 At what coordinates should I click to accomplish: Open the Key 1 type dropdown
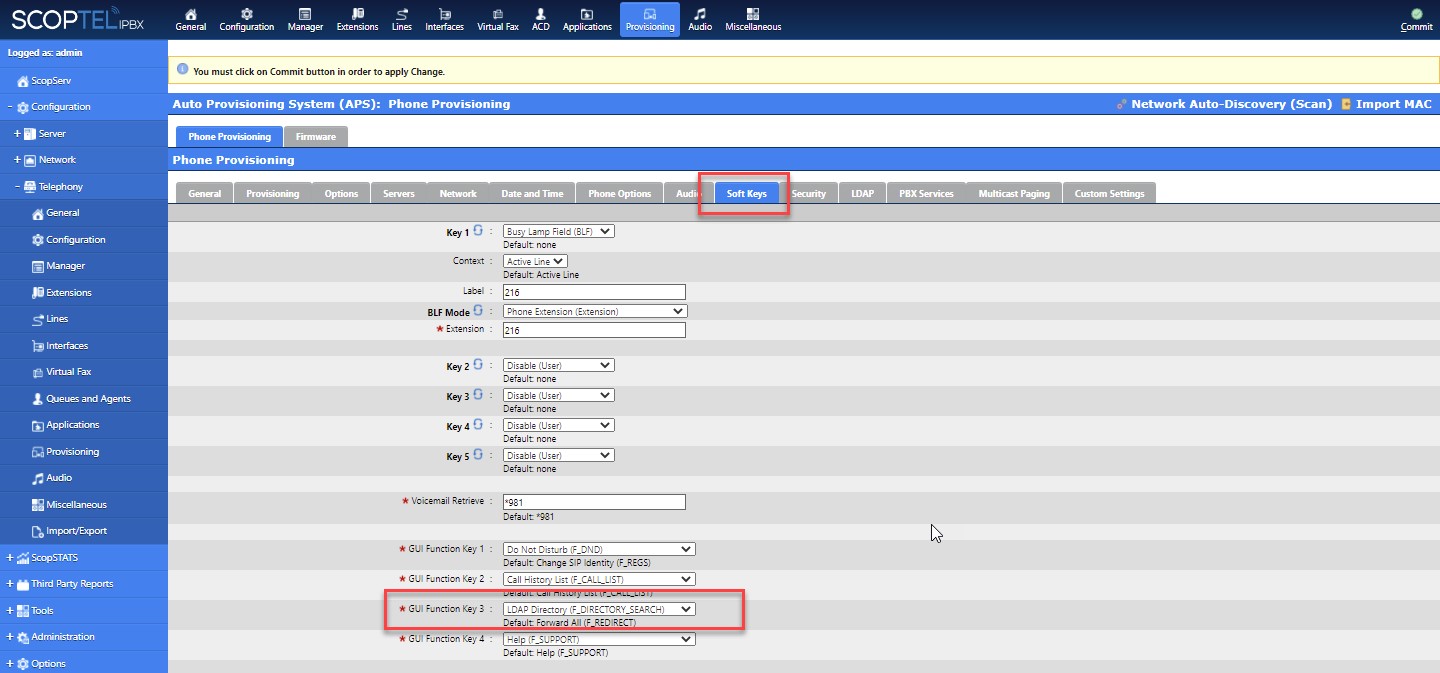(x=559, y=231)
